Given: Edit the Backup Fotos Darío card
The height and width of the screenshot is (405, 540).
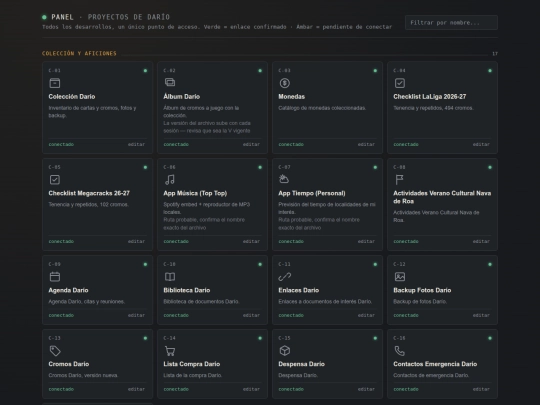Looking at the screenshot, I should pyautogui.click(x=481, y=315).
